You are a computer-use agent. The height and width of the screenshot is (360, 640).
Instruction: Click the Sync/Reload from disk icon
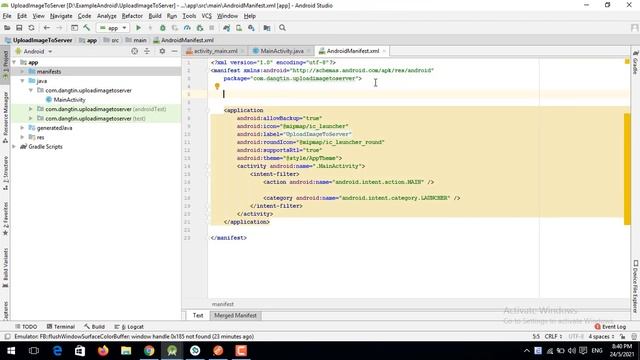coord(31,28)
